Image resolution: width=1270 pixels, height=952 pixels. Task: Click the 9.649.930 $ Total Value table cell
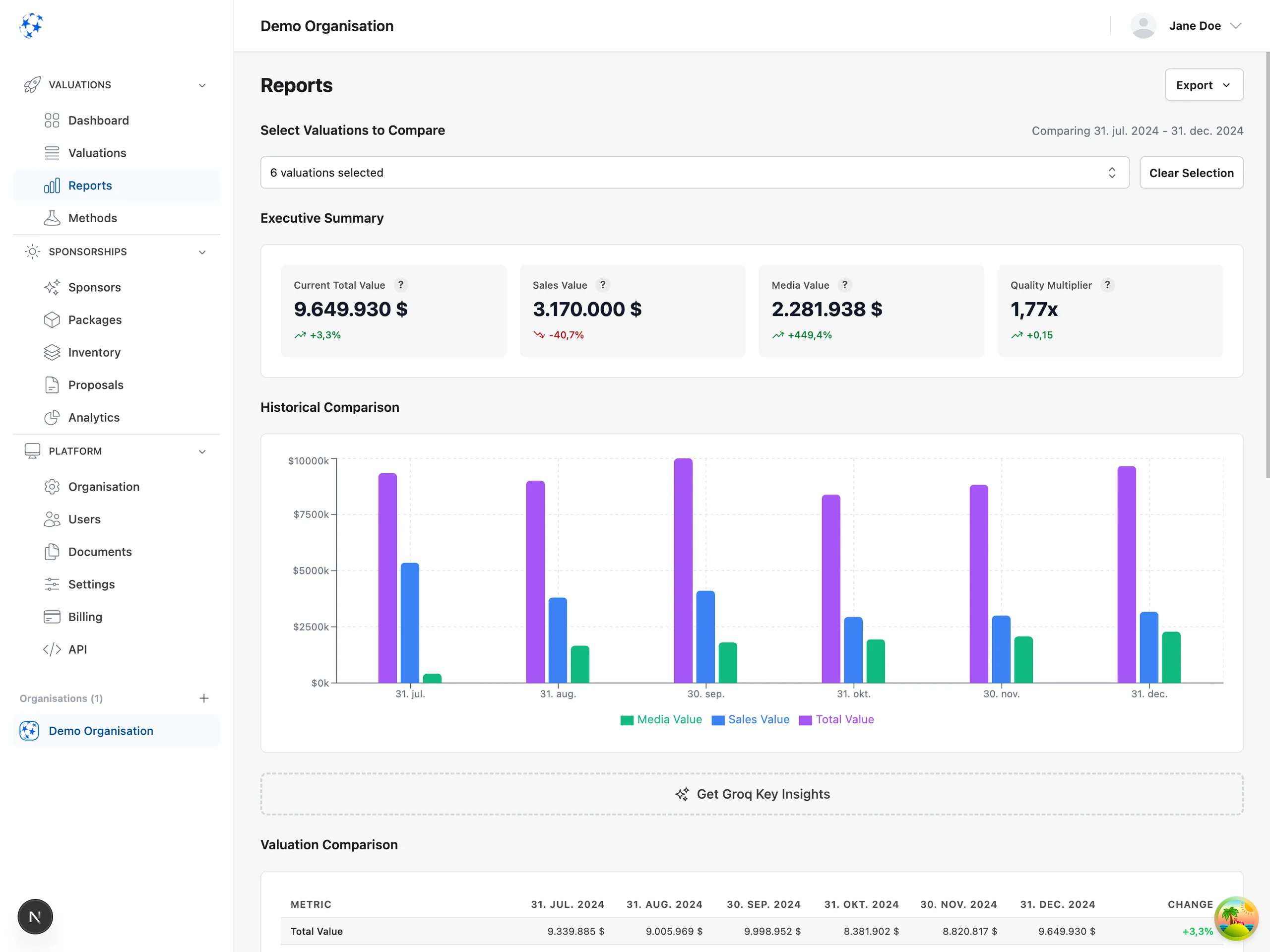(x=1066, y=931)
